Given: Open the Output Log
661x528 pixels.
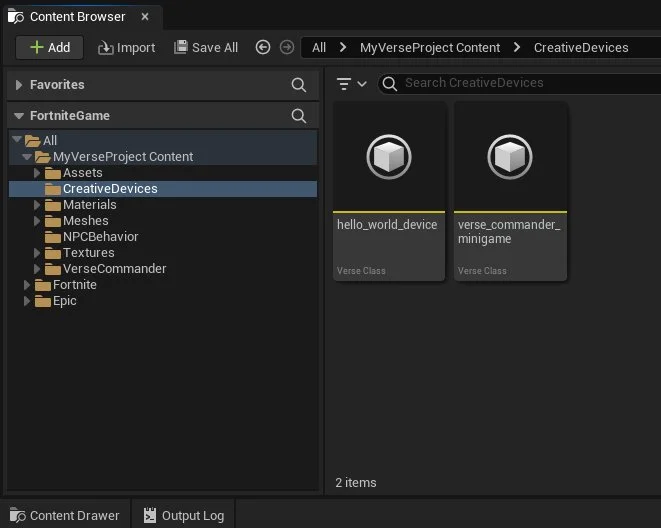Looking at the screenshot, I should click(184, 515).
